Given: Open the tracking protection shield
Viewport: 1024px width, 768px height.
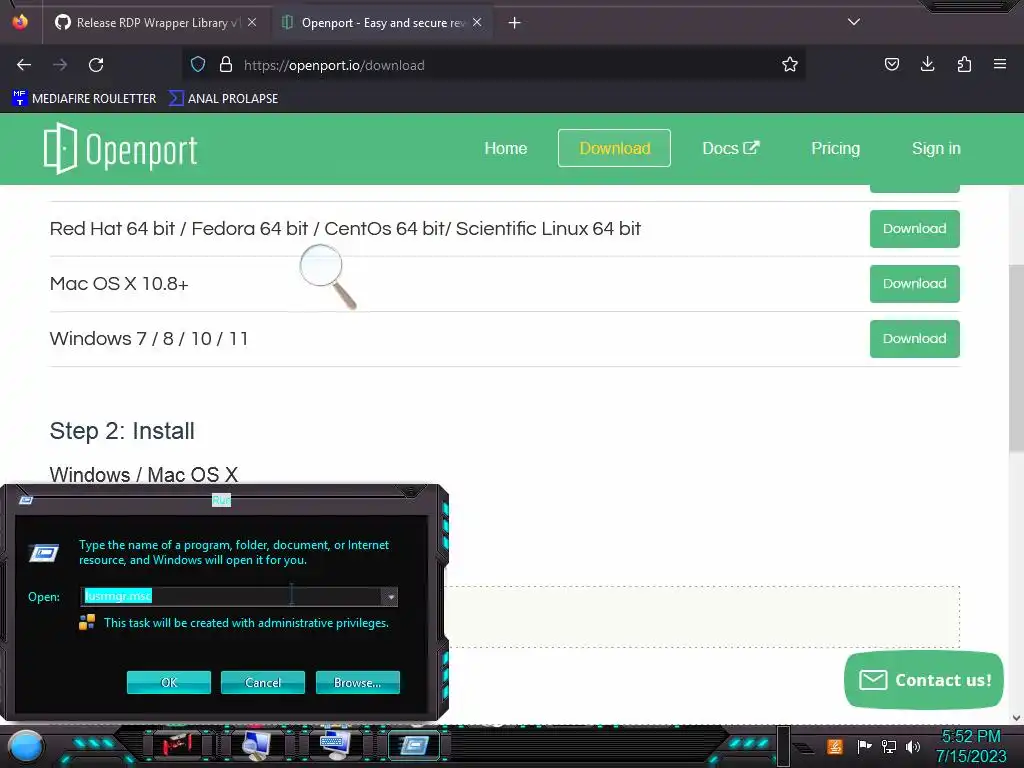Looking at the screenshot, I should point(198,64).
